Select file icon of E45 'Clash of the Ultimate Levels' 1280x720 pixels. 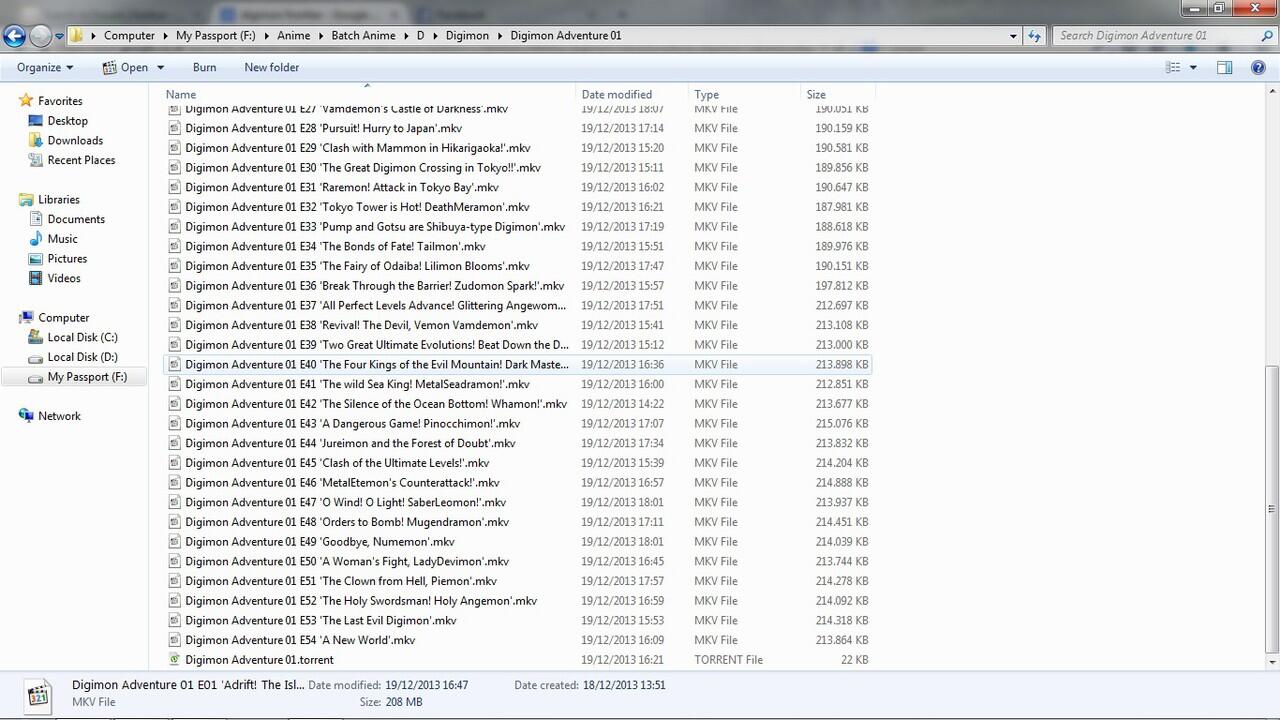tap(175, 463)
